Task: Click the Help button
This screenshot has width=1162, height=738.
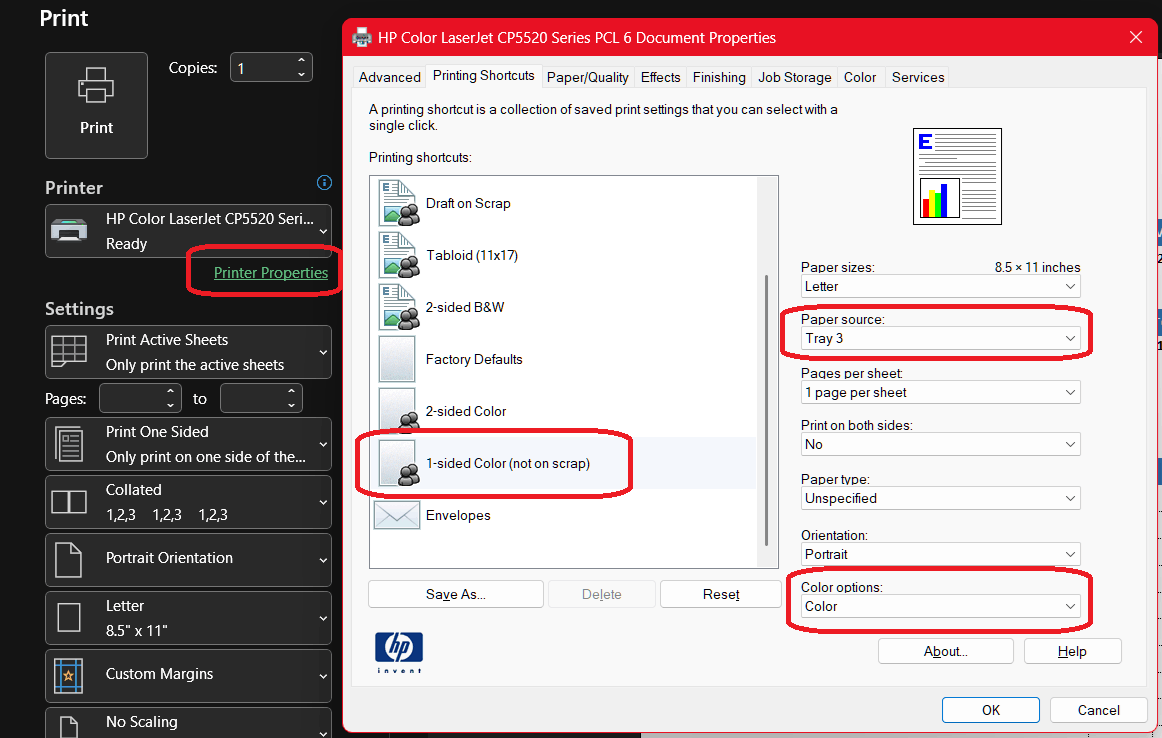Action: (x=1072, y=651)
